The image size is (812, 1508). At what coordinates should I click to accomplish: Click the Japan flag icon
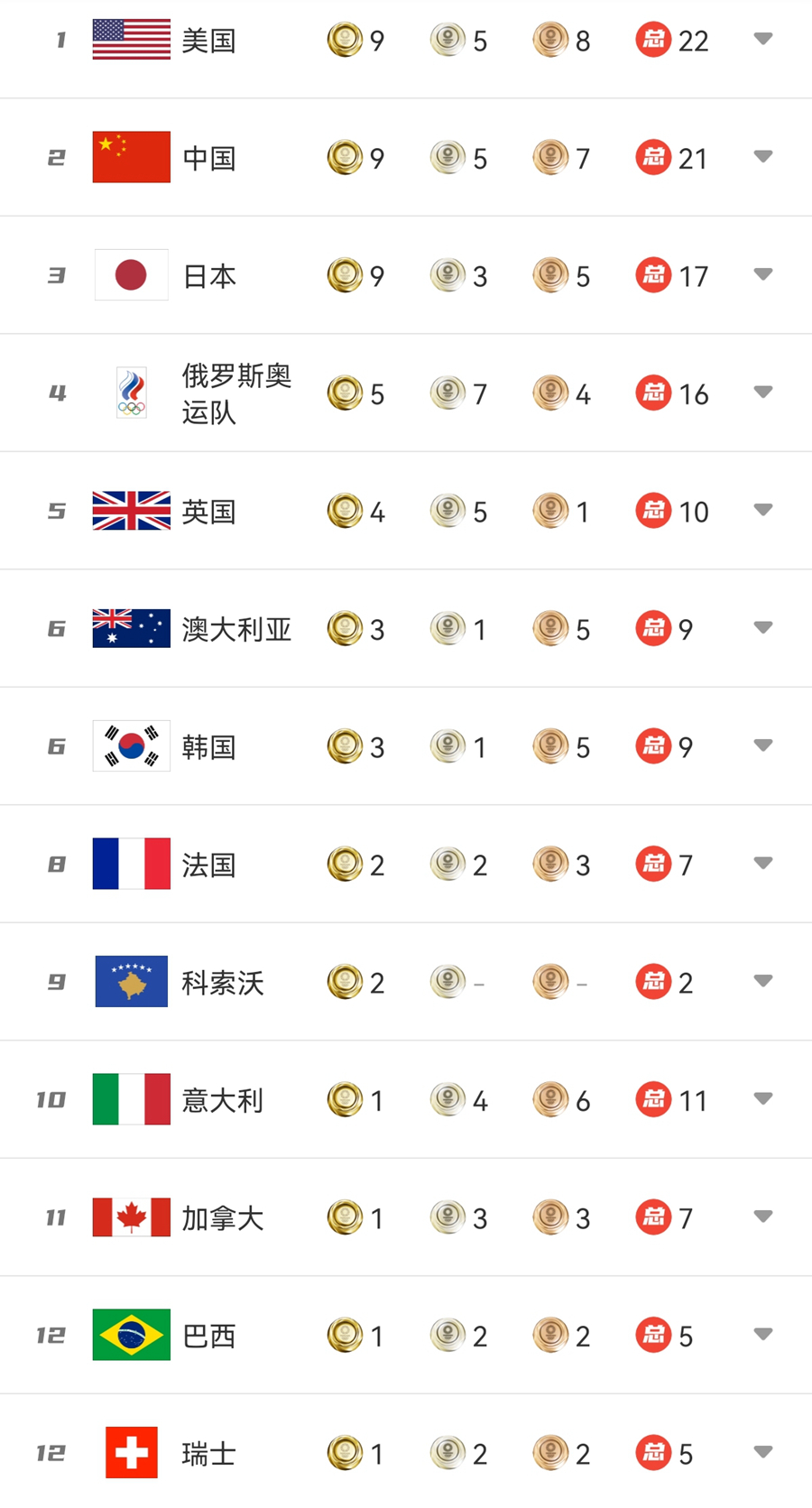coord(131,274)
